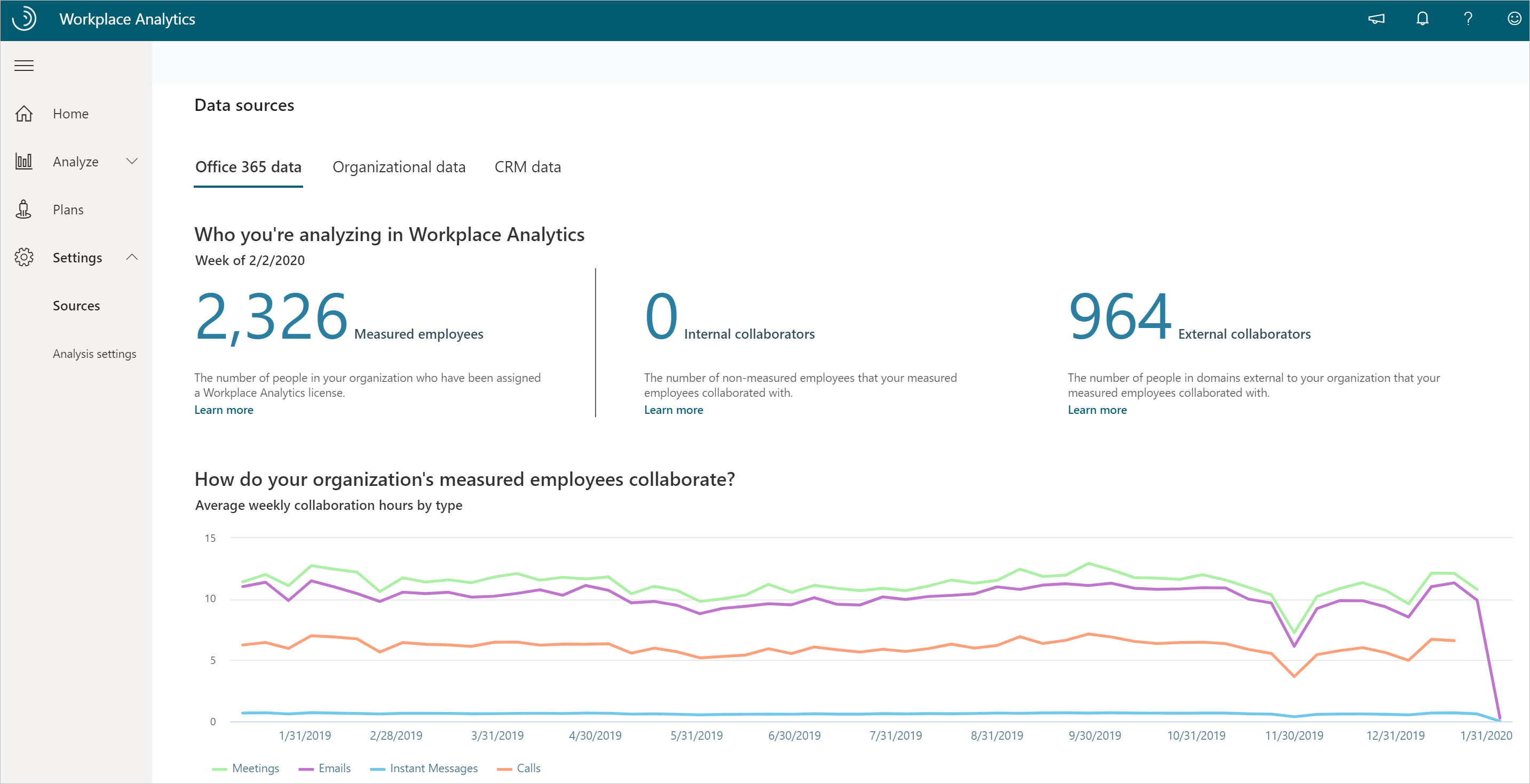This screenshot has width=1530, height=784.
Task: Select the Organizational data tab
Action: (398, 167)
